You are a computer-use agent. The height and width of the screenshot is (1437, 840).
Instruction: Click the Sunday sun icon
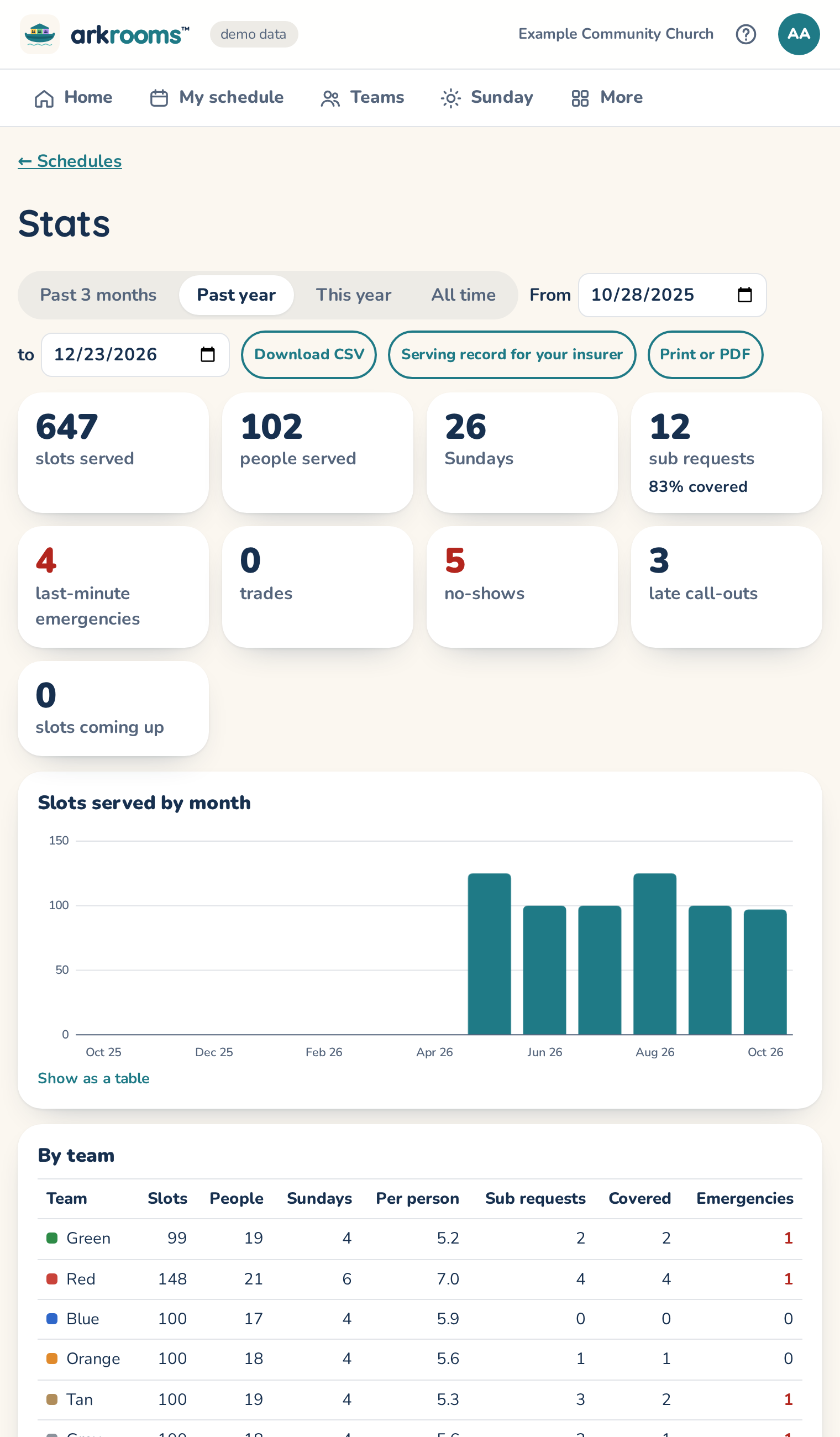point(450,98)
